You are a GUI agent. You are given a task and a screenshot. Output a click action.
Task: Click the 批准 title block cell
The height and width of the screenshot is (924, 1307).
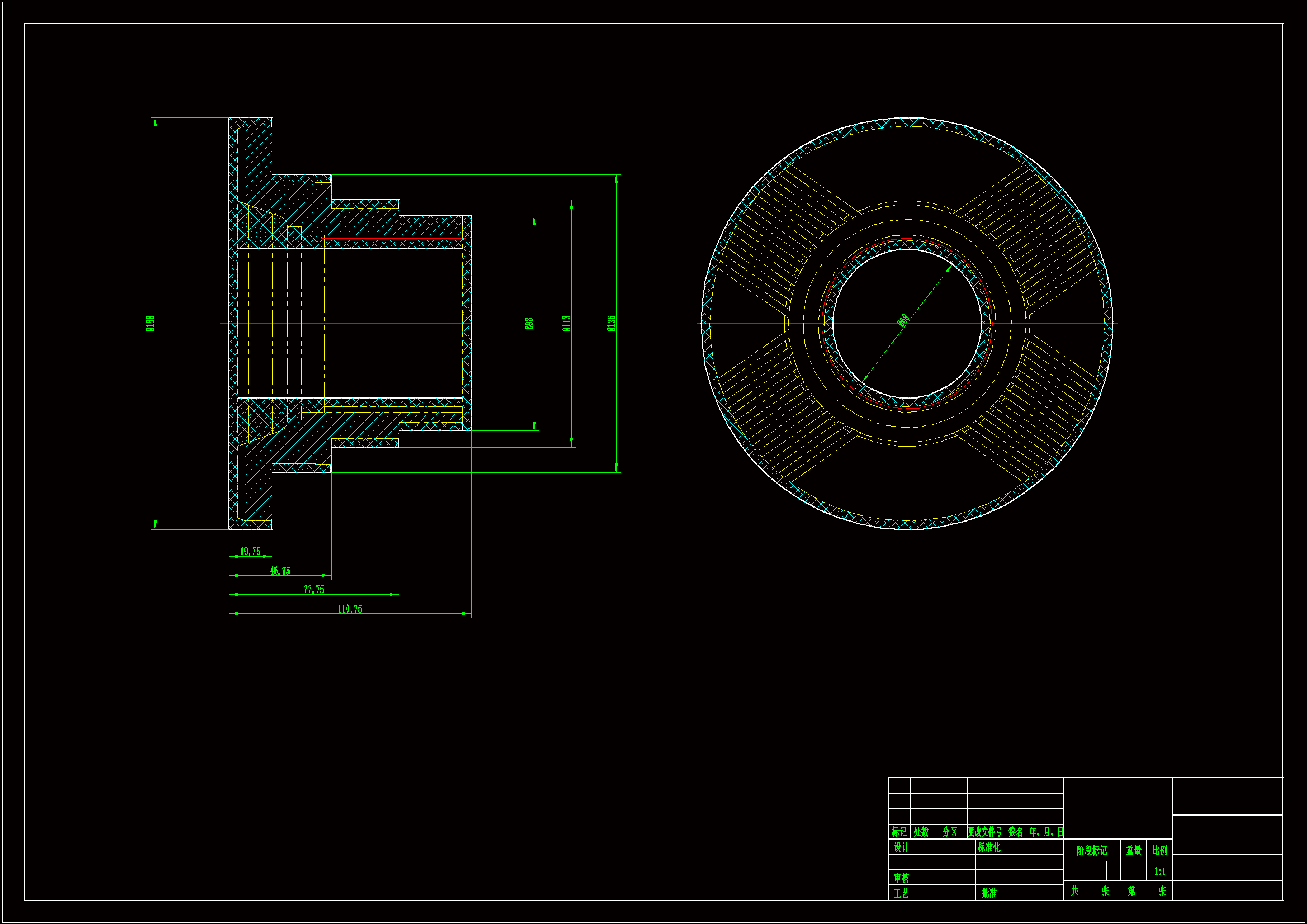[x=989, y=893]
